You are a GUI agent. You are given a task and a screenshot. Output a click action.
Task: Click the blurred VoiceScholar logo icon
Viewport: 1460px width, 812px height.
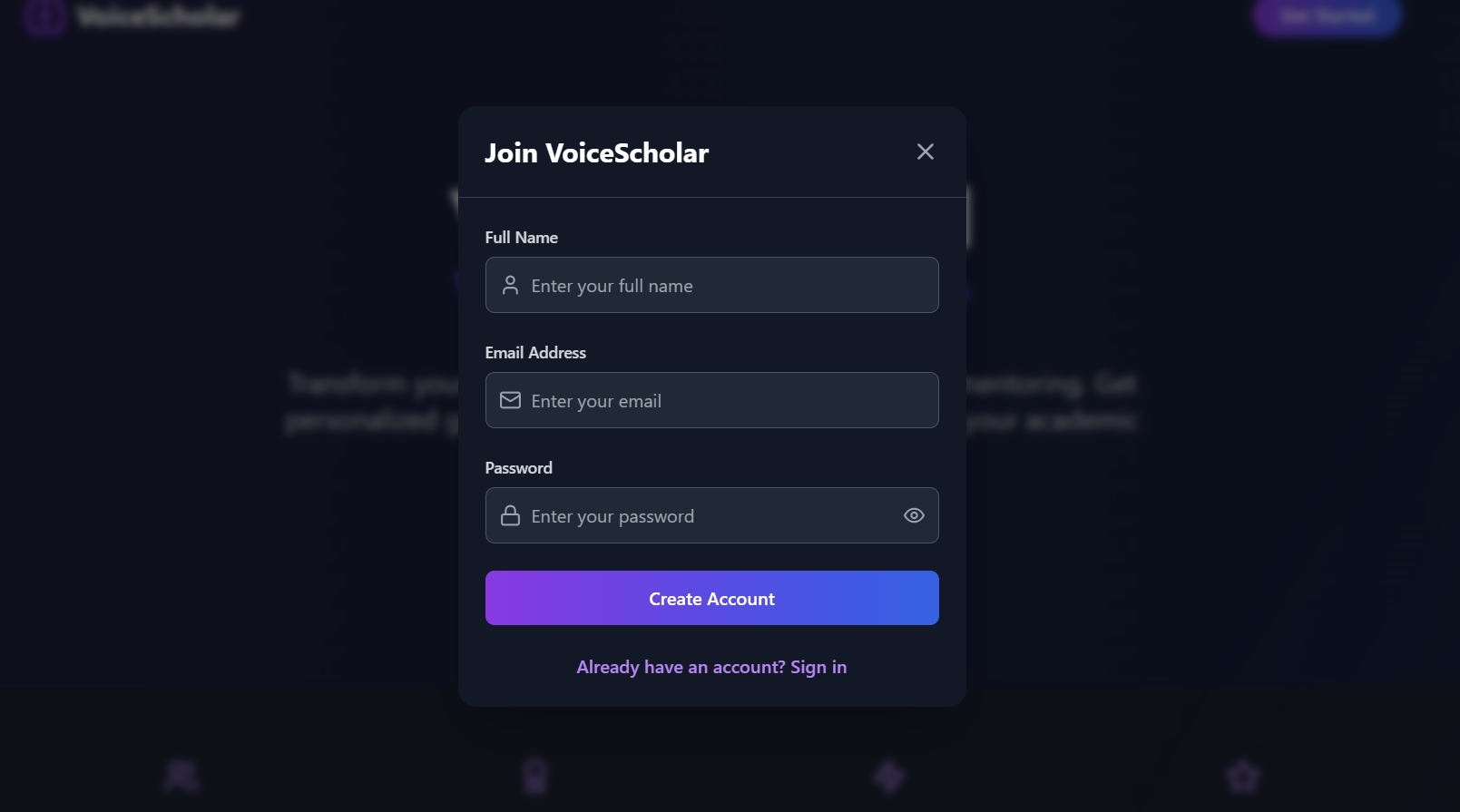point(44,16)
